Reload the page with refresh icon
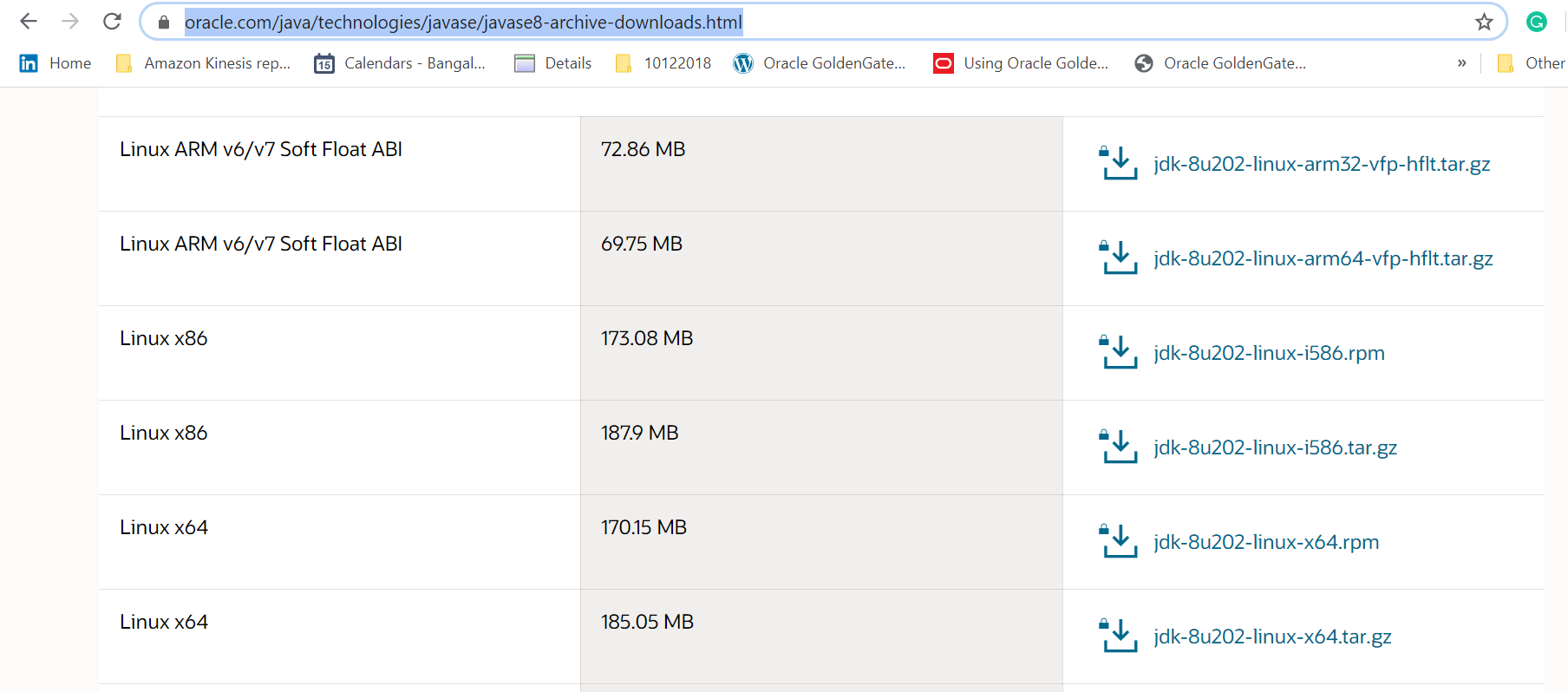 coord(112,22)
